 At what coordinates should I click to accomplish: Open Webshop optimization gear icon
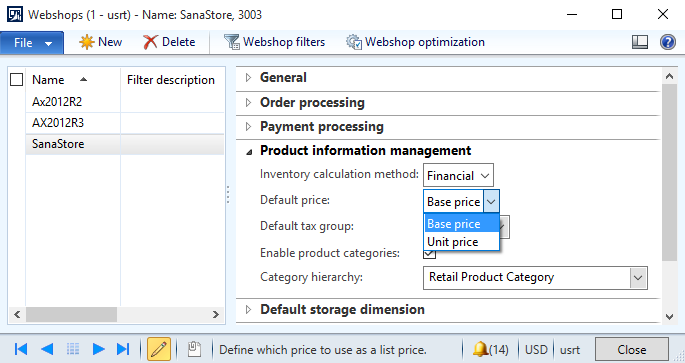(x=354, y=42)
